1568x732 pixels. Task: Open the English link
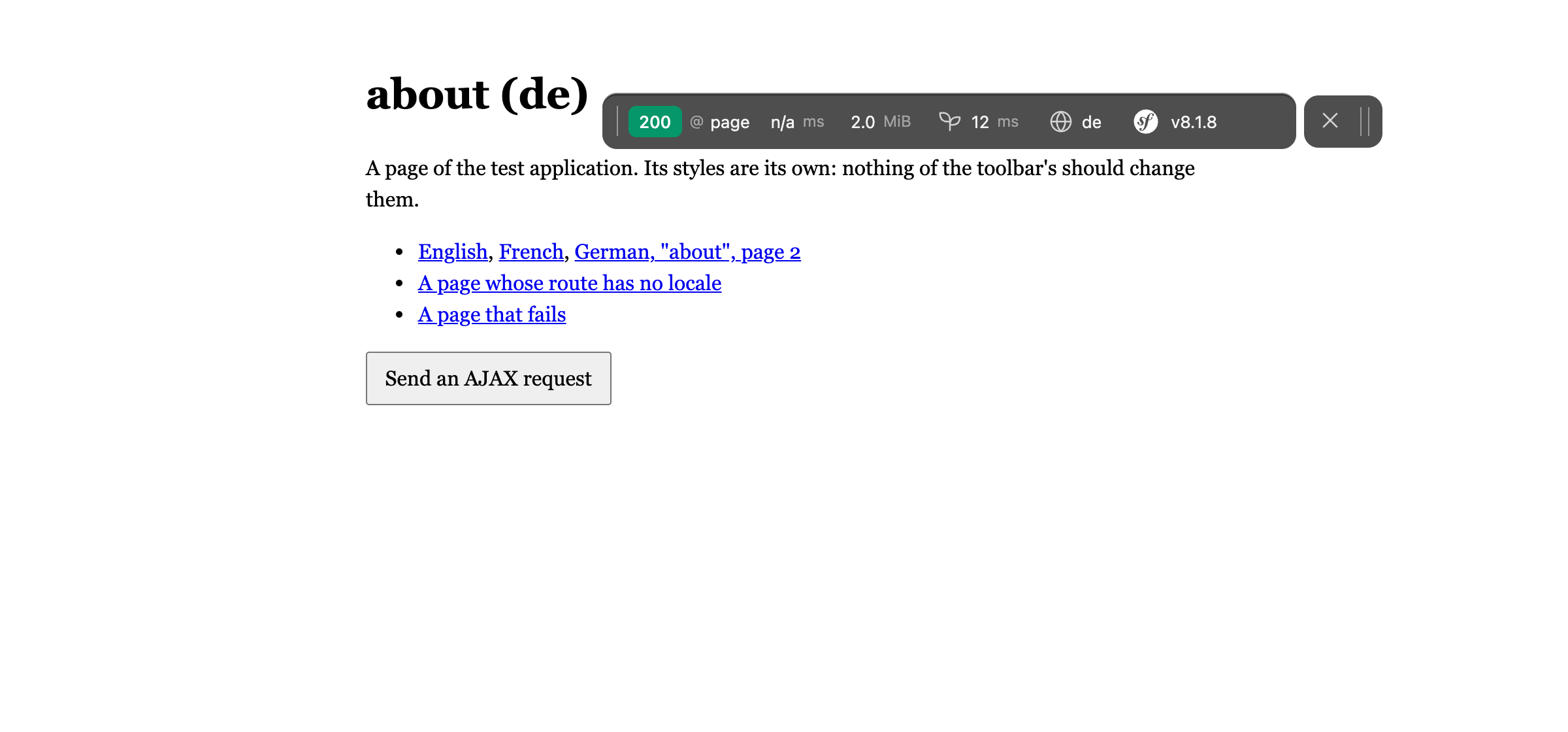click(453, 252)
